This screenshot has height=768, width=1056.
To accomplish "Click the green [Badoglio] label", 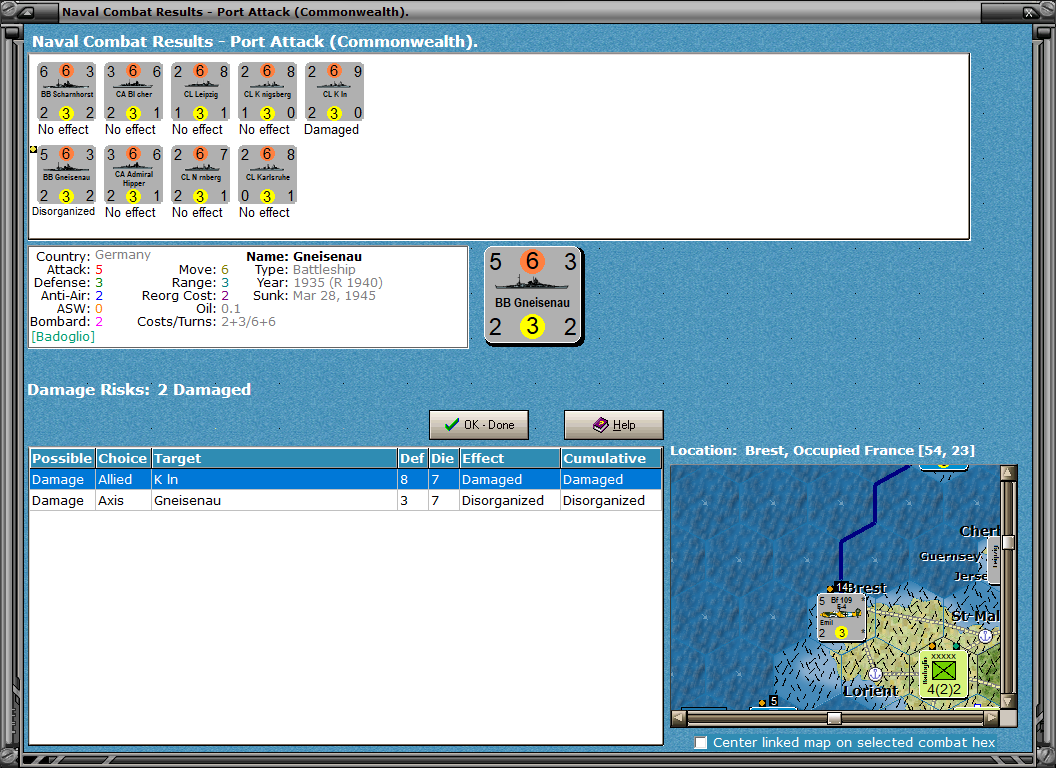I will coord(63,336).
